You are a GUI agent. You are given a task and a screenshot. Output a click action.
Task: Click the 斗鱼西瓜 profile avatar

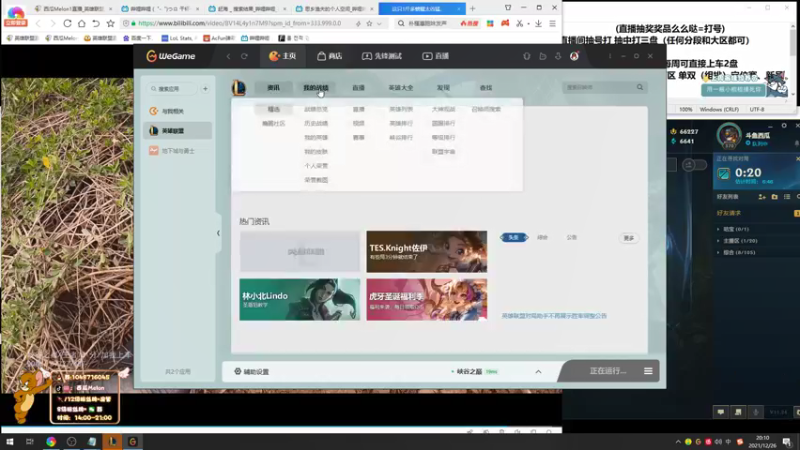tap(729, 136)
